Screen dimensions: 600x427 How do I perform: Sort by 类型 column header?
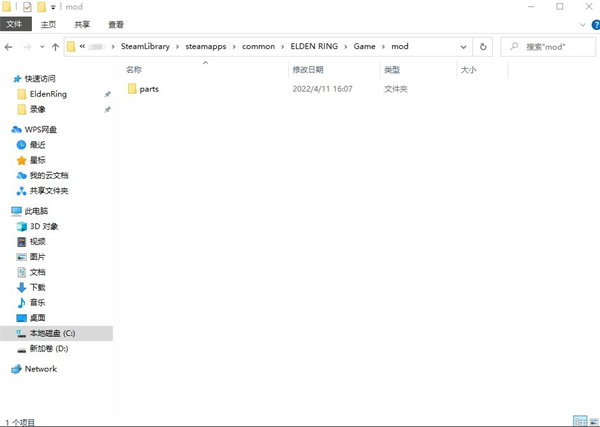pyautogui.click(x=392, y=70)
